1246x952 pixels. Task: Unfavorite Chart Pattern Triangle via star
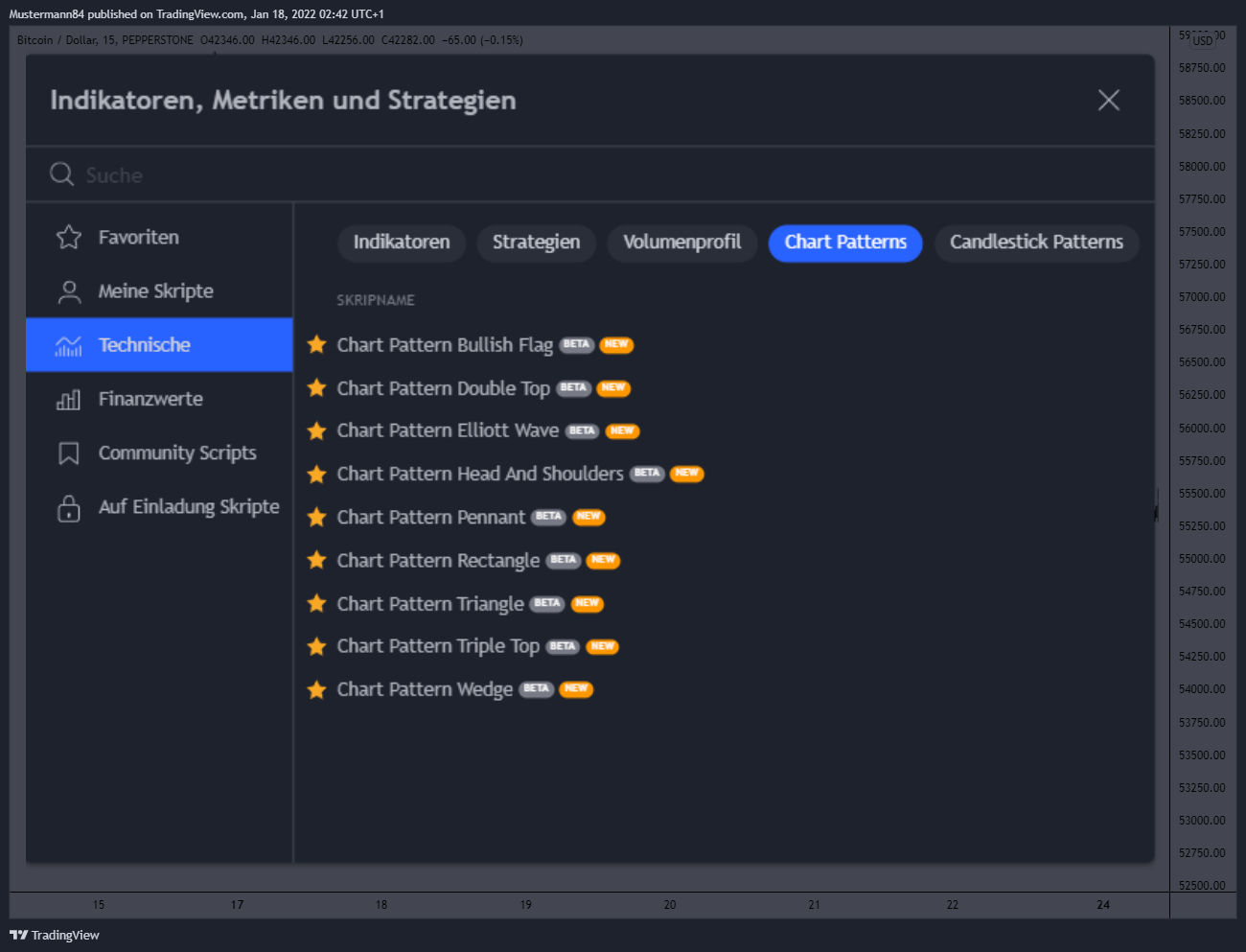(x=316, y=603)
